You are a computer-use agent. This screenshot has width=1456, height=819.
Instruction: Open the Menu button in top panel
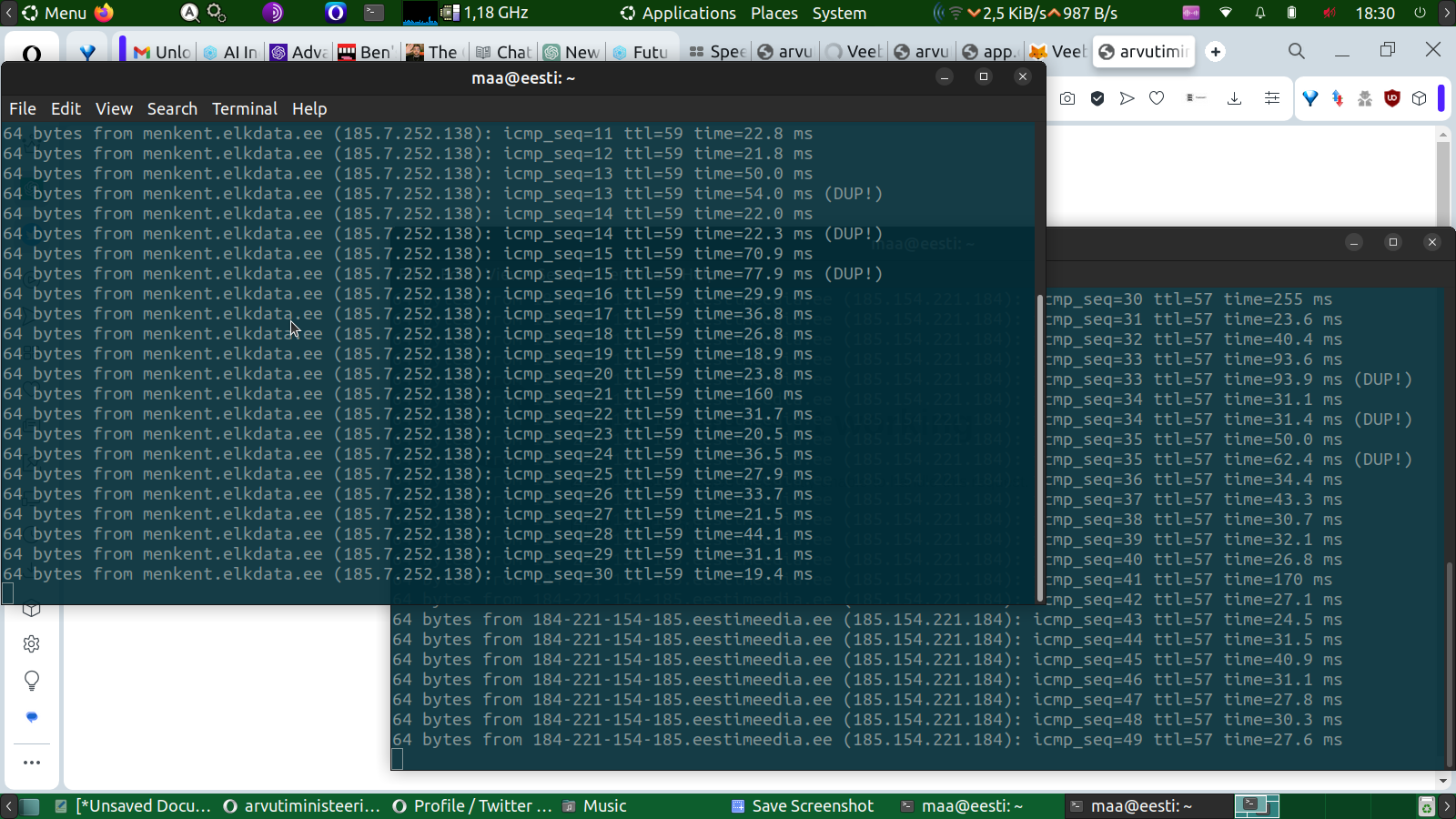(x=55, y=13)
